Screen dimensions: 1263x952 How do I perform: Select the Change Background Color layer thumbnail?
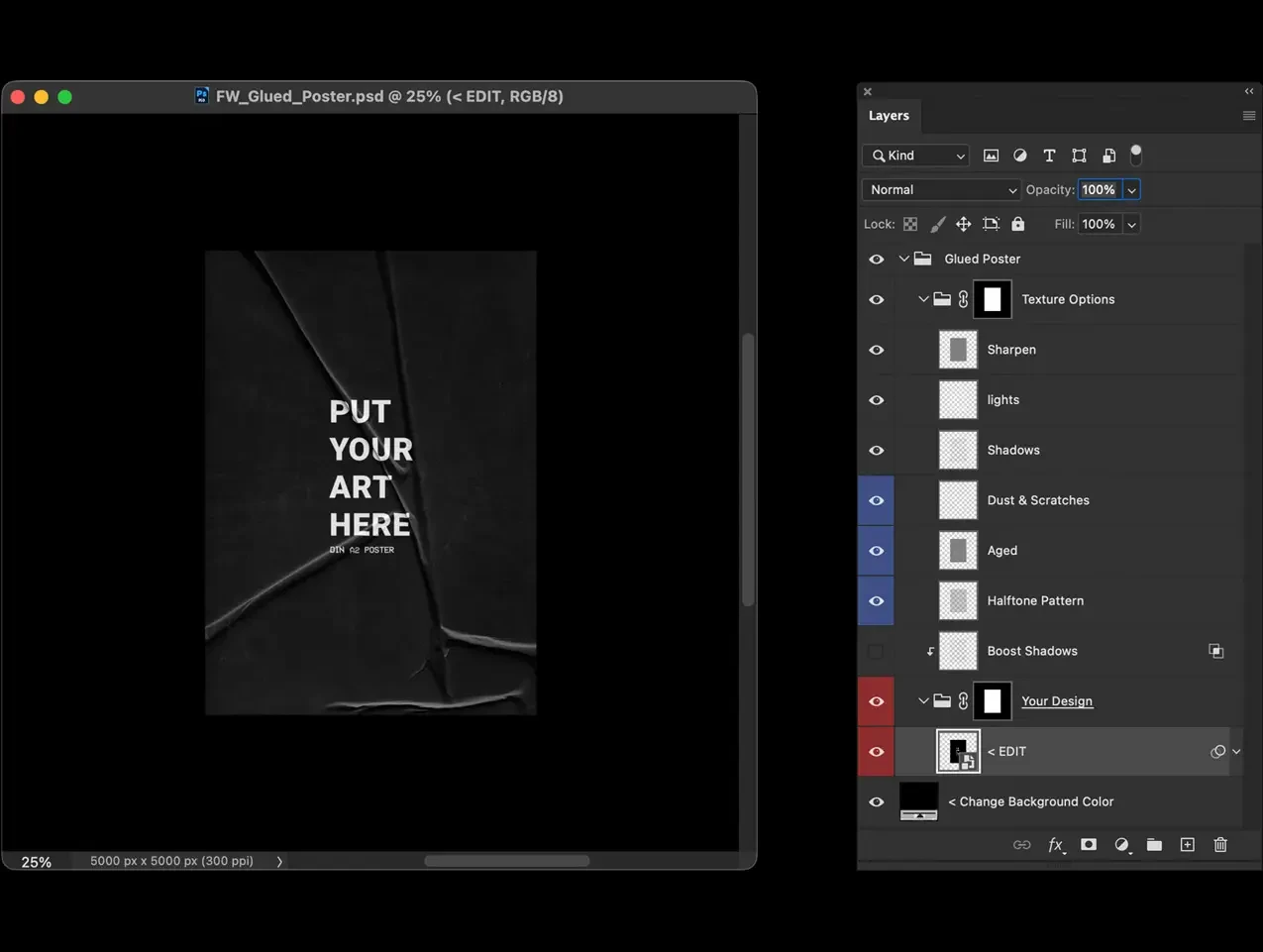[917, 801]
